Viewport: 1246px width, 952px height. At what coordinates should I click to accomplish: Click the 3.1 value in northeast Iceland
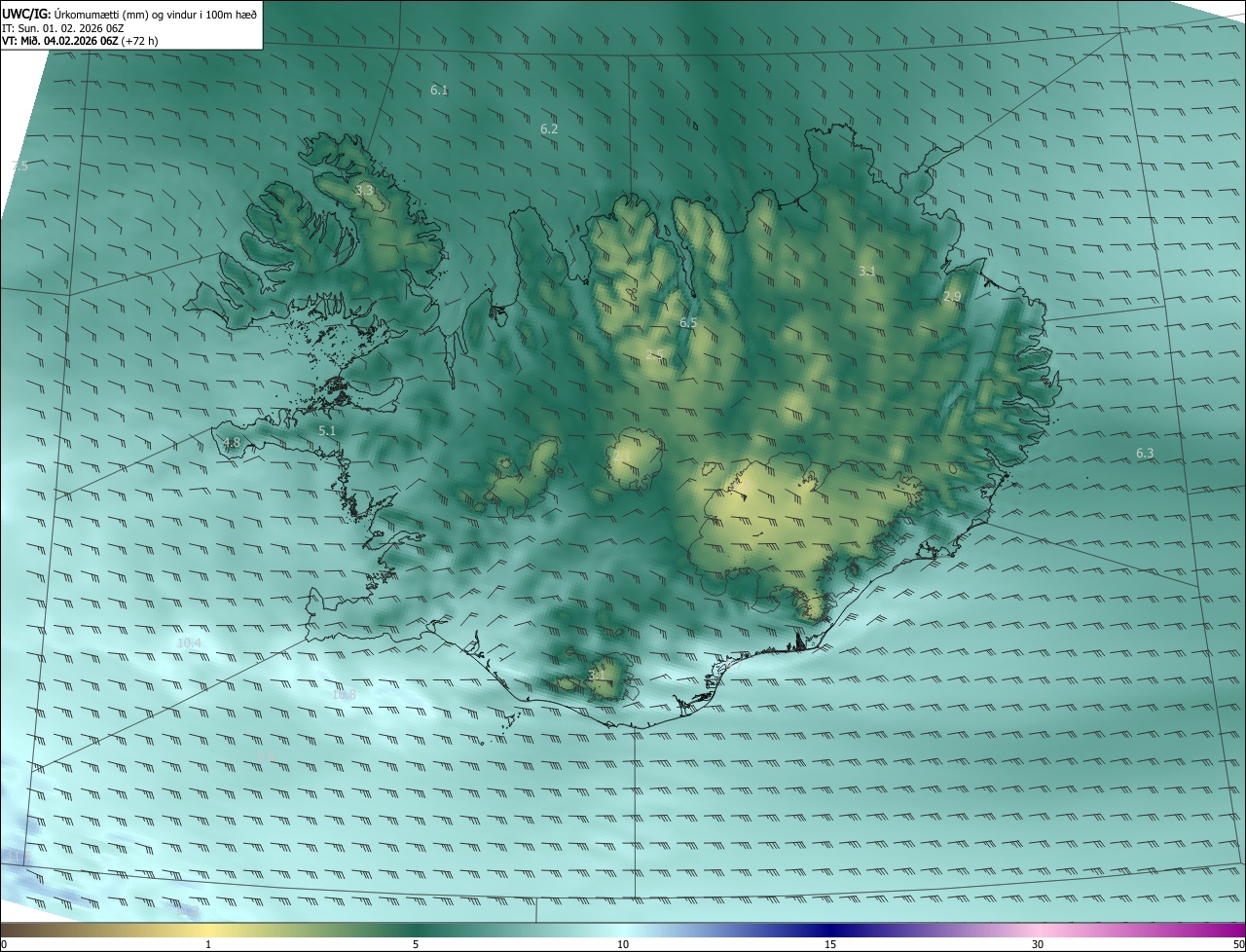(x=866, y=271)
